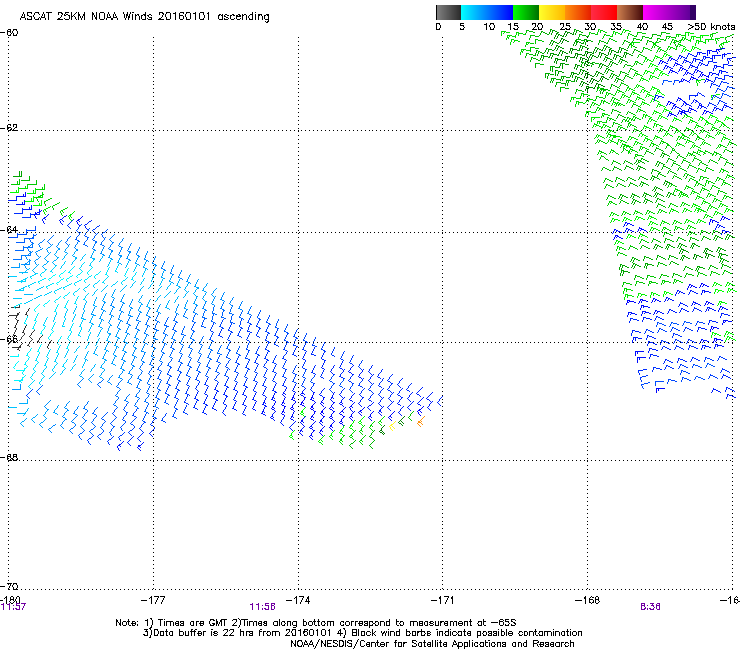This screenshot has width=740, height=650.
Task: Click the '10' label under the color scale
Action: point(489,27)
